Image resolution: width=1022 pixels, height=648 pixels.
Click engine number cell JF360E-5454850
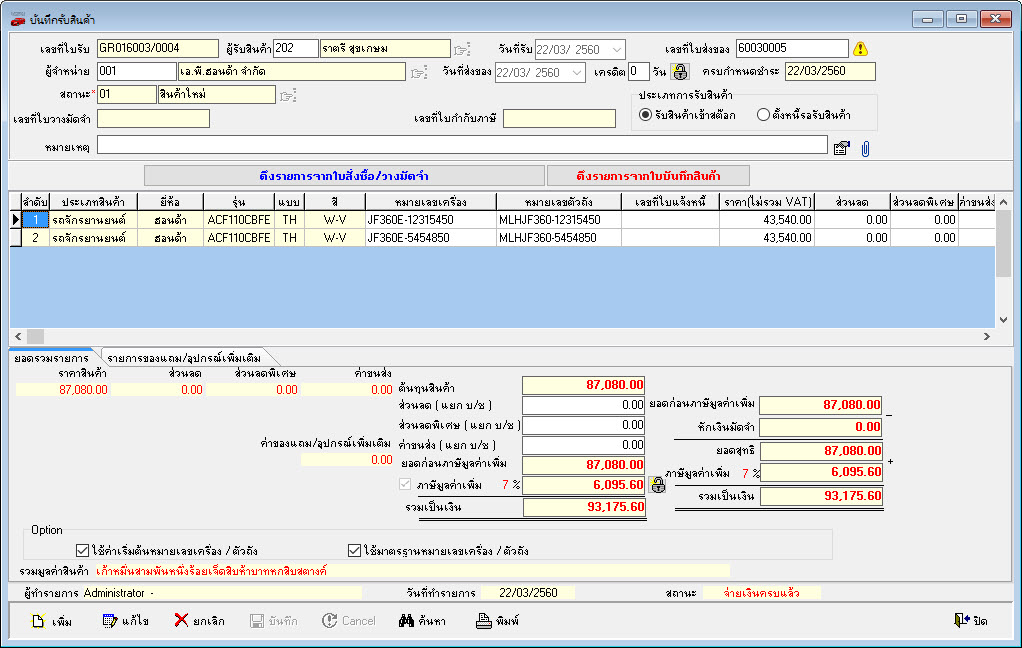(430, 238)
